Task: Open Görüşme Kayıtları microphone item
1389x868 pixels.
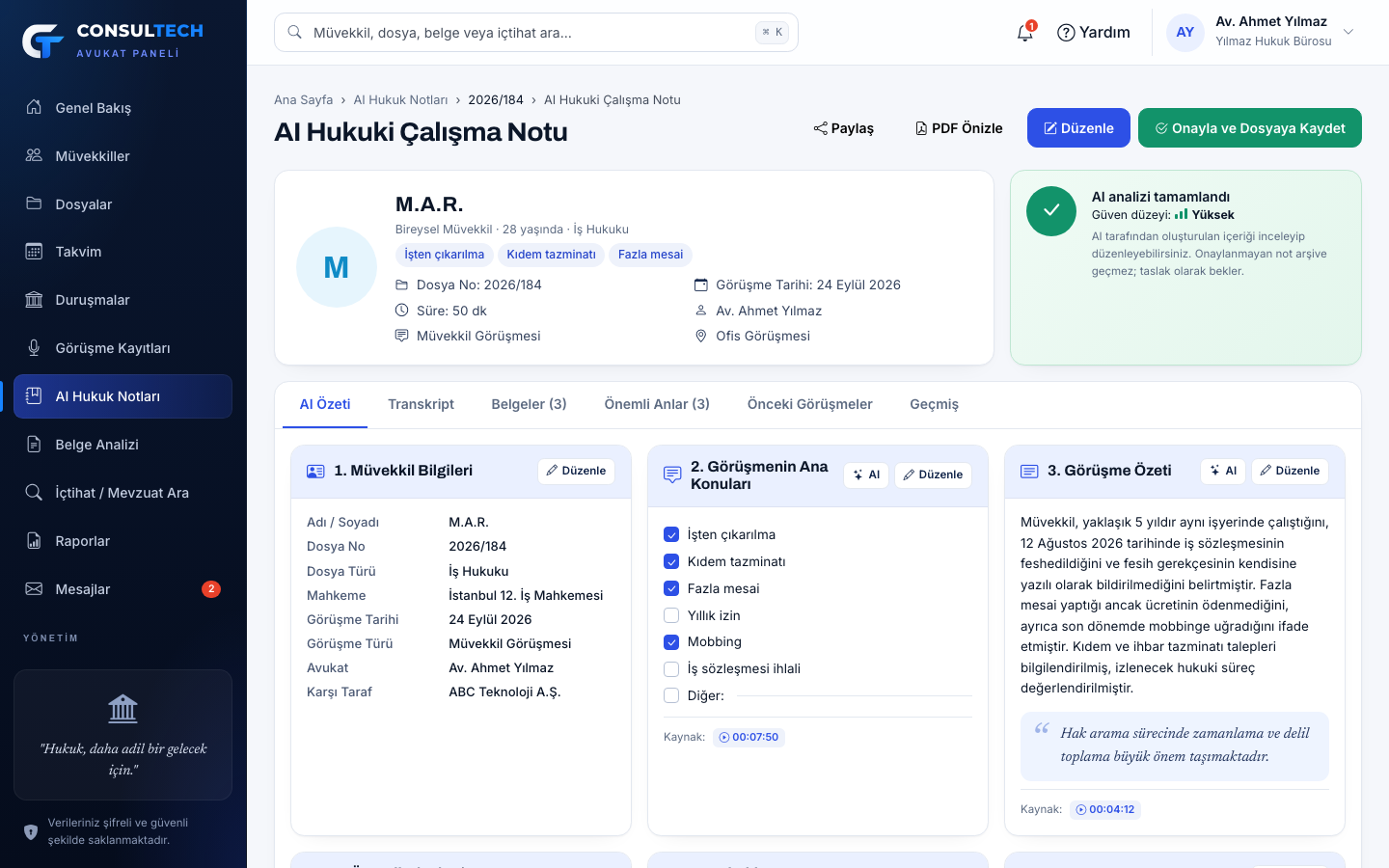Action: pyautogui.click(x=123, y=348)
